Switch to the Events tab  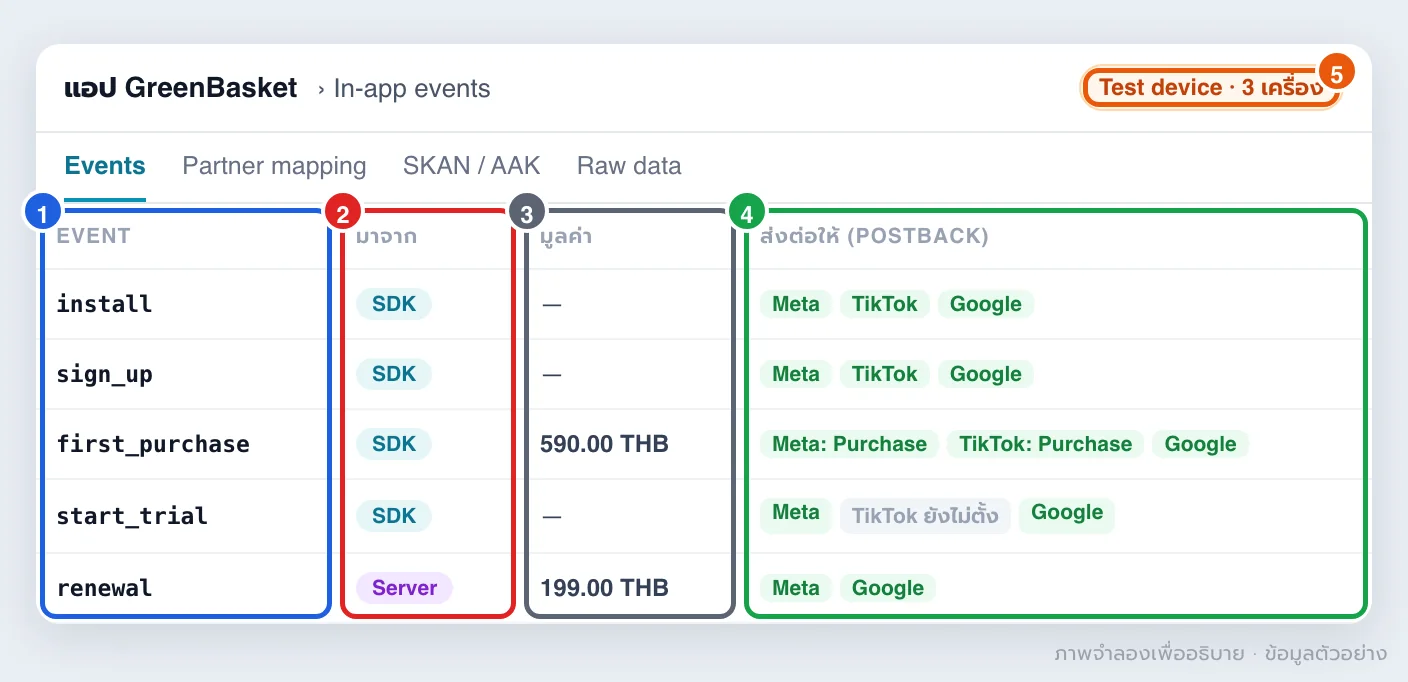point(105,166)
